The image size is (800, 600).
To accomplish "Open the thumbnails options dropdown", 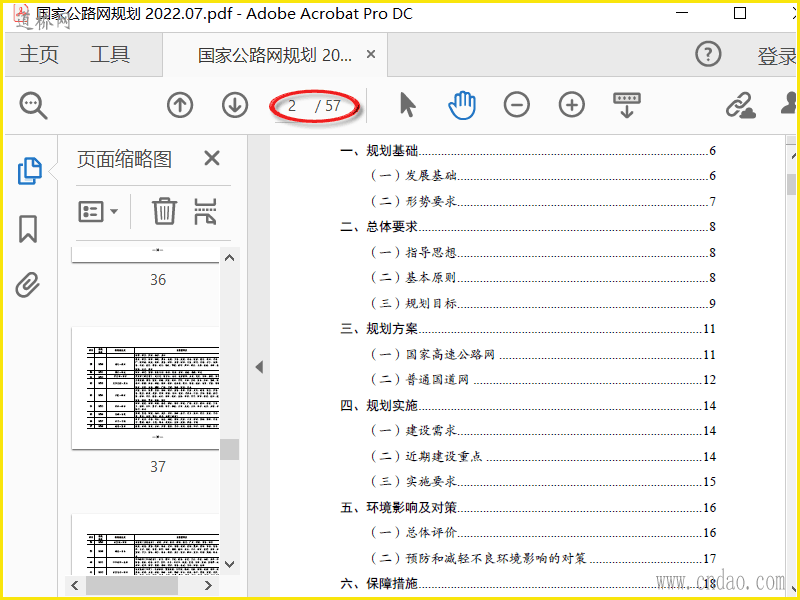I will pyautogui.click(x=98, y=211).
